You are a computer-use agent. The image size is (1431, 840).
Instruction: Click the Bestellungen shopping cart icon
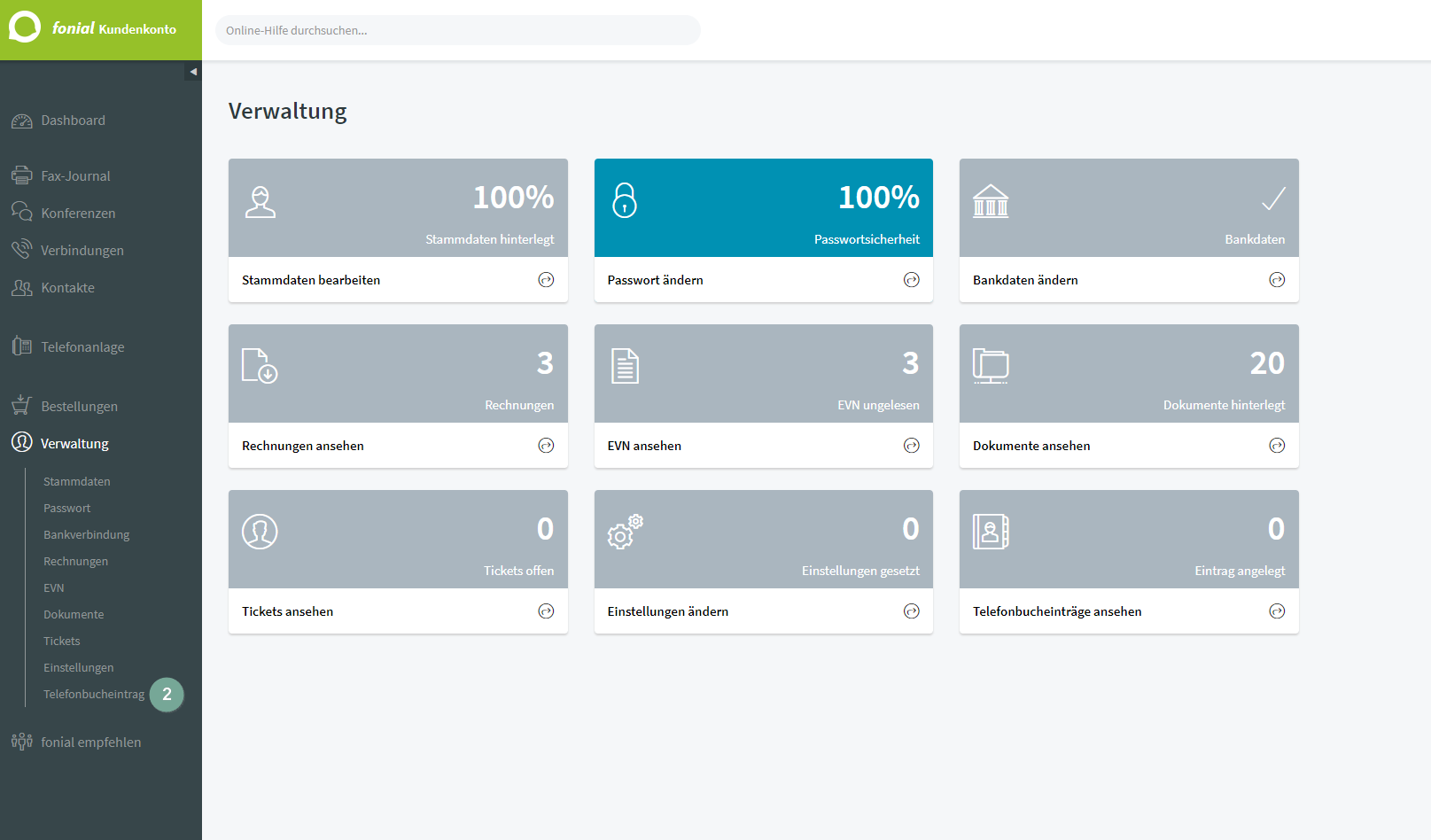pyautogui.click(x=22, y=405)
